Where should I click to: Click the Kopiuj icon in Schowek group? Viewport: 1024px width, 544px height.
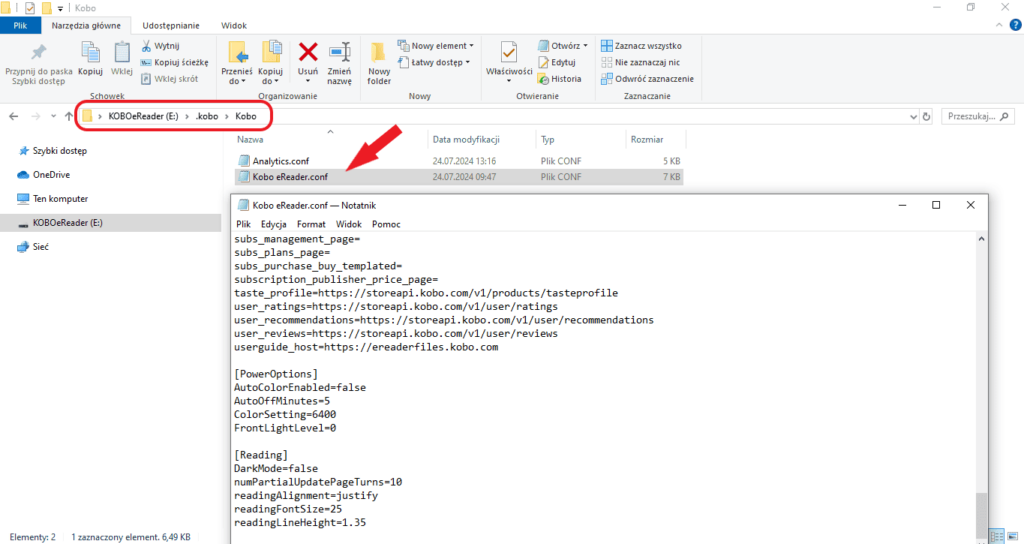click(90, 52)
